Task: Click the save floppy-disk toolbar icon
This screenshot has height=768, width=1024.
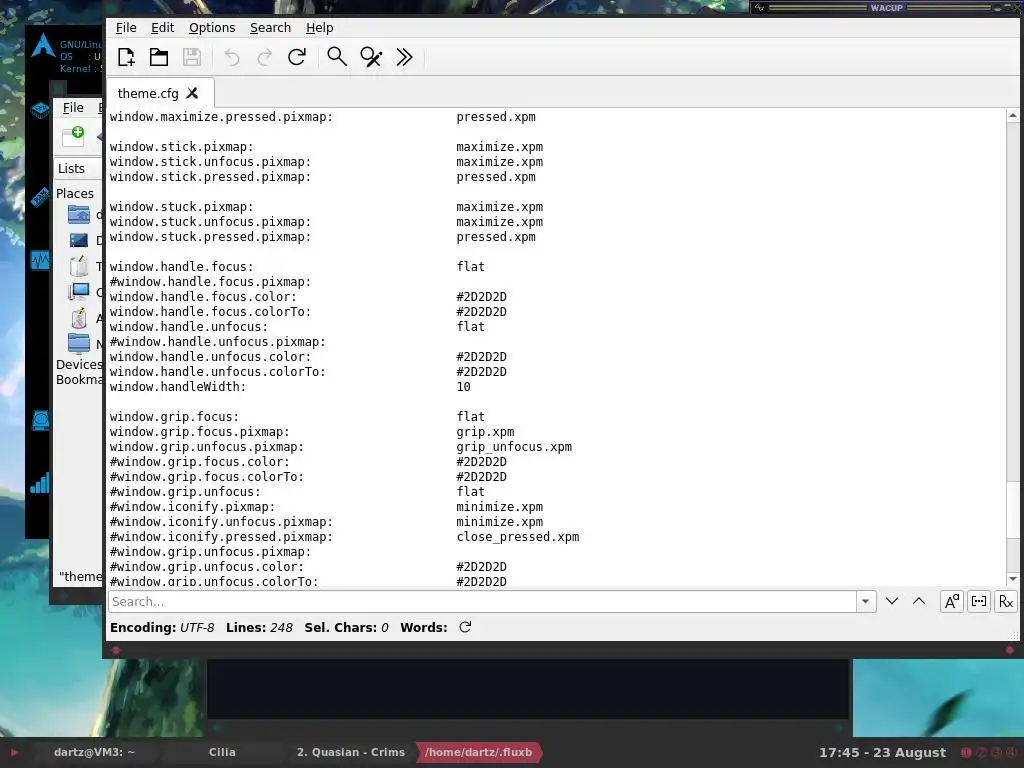Action: tap(192, 57)
